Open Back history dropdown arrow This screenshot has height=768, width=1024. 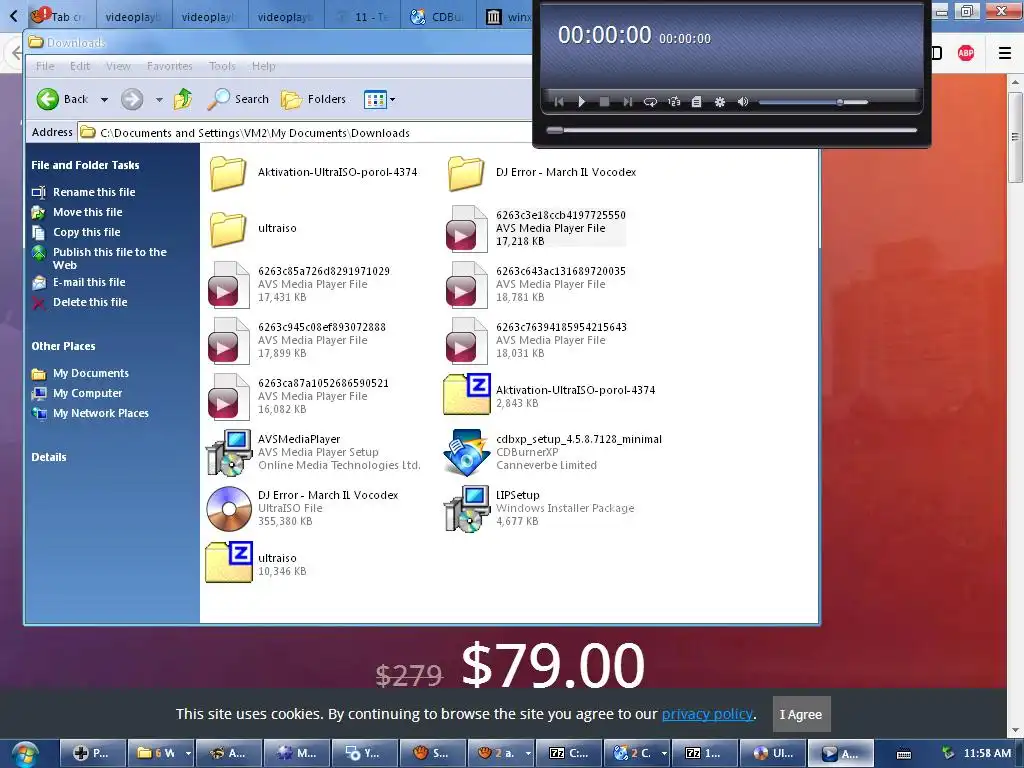[x=104, y=99]
